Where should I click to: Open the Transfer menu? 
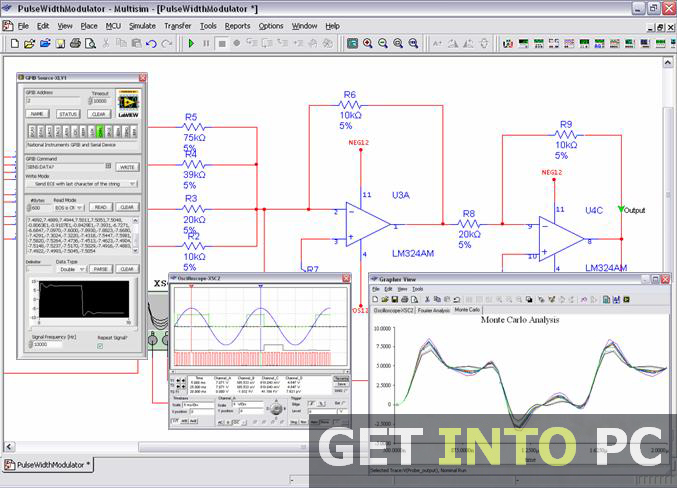pyautogui.click(x=177, y=26)
